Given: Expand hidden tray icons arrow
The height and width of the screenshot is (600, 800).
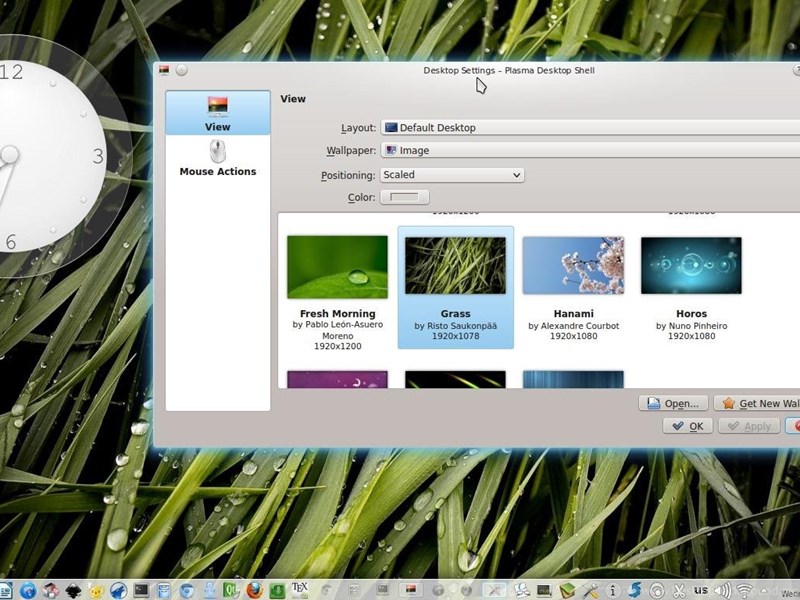Looking at the screenshot, I should (764, 591).
